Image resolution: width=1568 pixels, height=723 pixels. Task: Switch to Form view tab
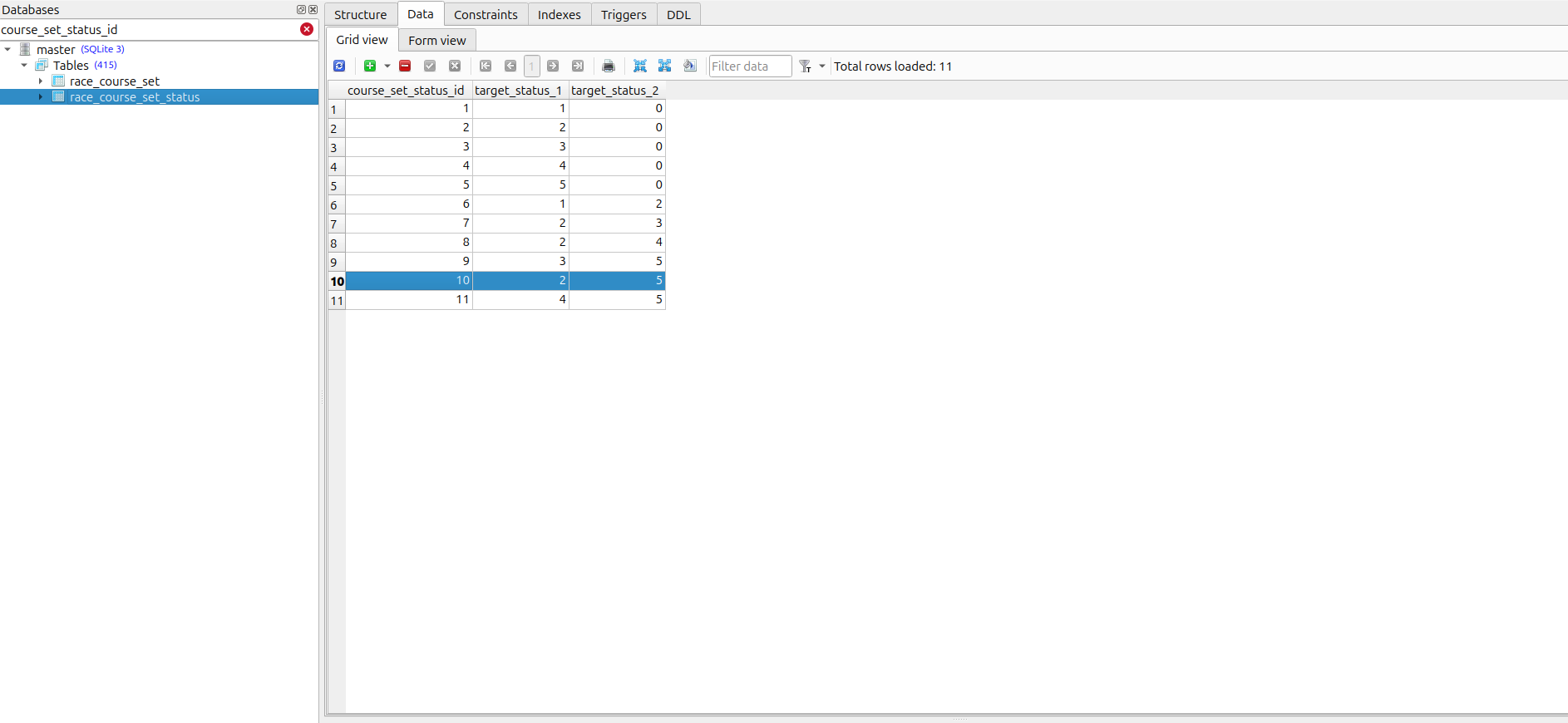[x=437, y=41]
